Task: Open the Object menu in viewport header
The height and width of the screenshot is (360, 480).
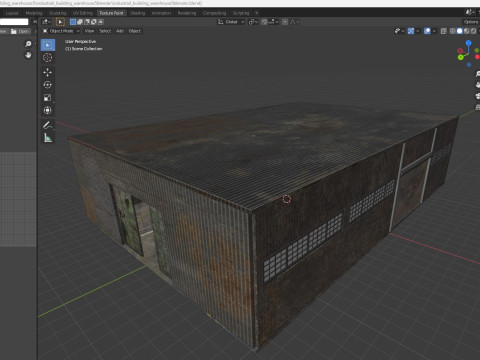Action: [x=135, y=31]
